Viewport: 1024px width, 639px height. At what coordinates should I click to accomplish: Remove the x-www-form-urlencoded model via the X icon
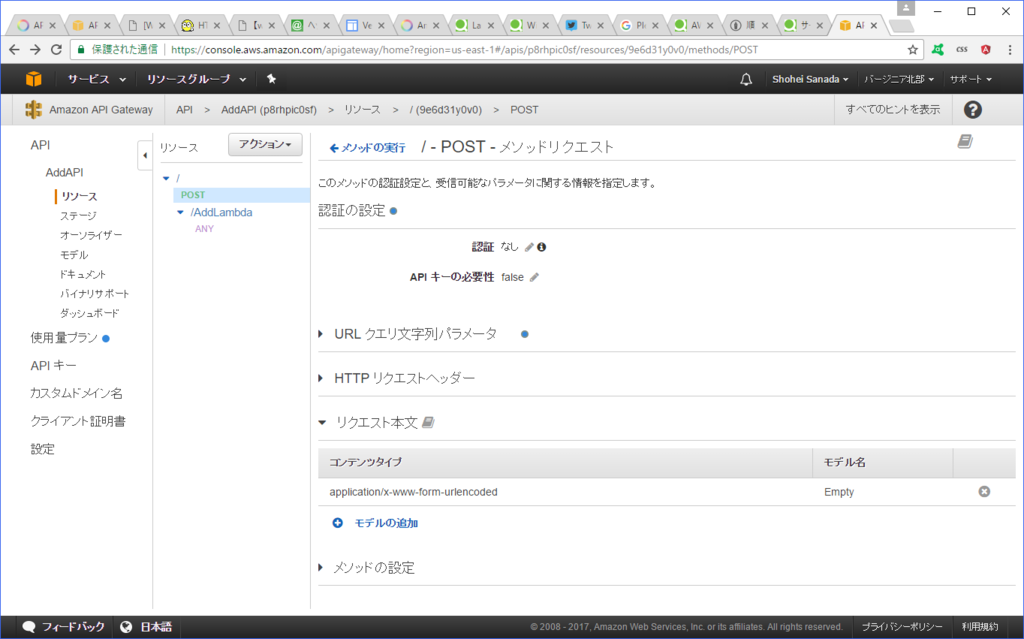[x=984, y=491]
